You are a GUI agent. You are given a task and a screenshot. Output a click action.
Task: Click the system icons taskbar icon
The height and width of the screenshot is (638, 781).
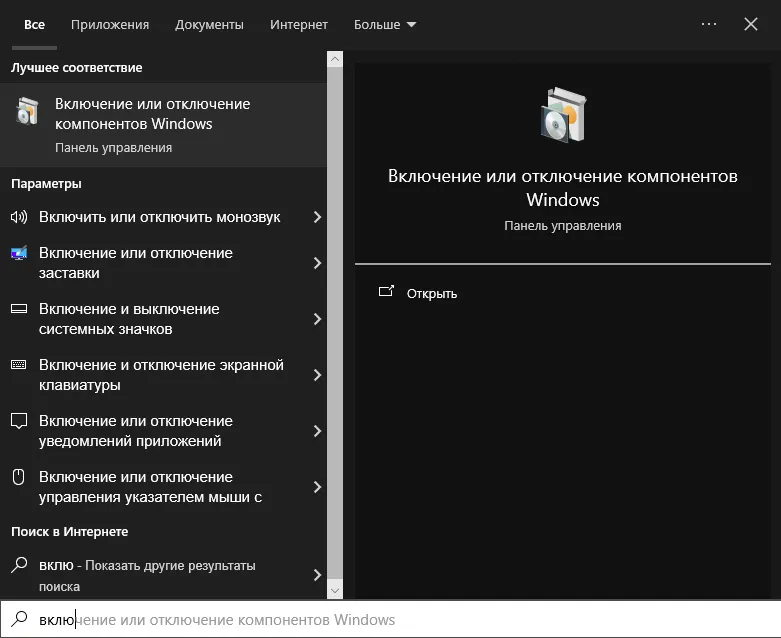(x=19, y=309)
